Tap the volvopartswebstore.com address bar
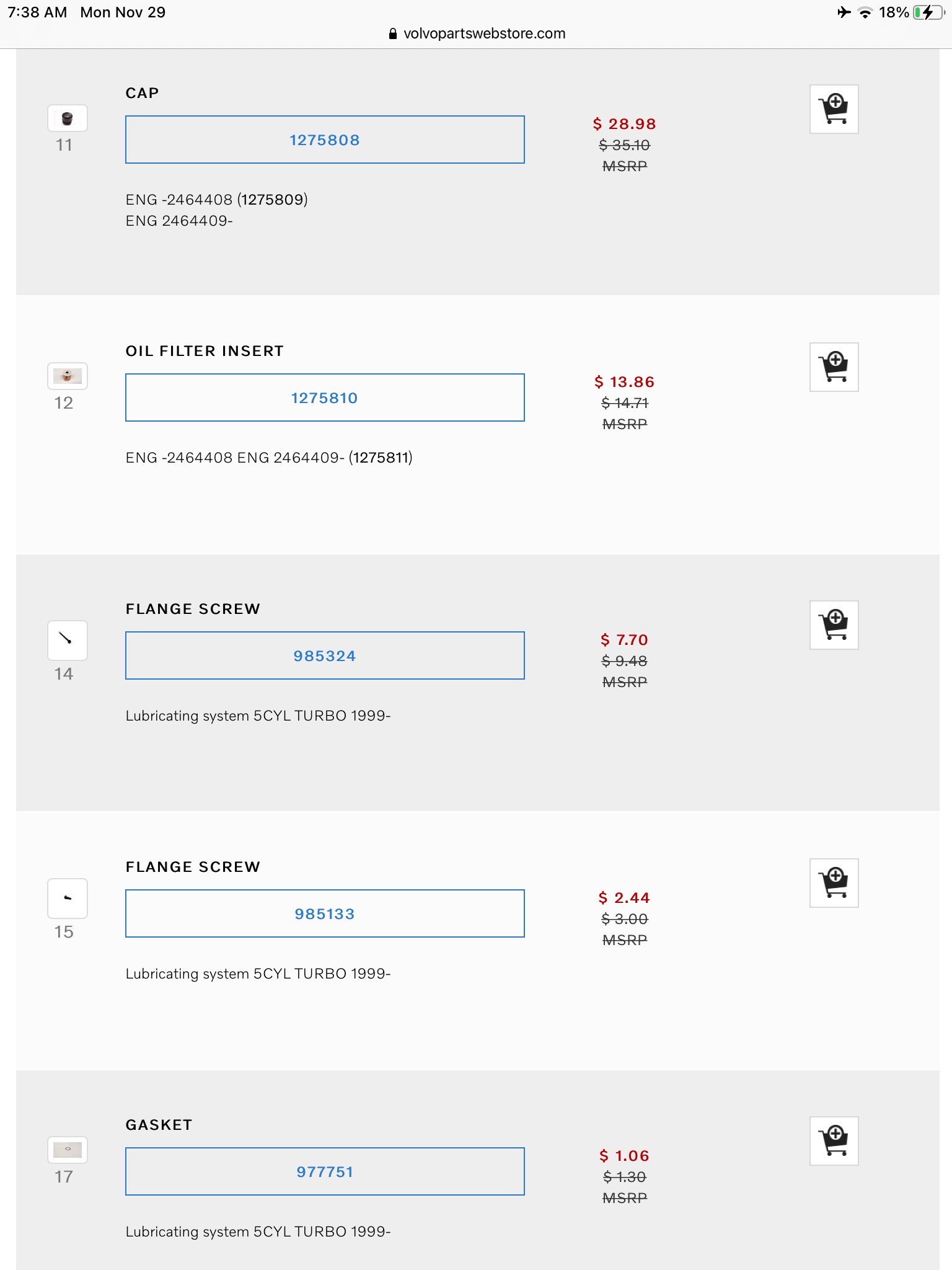The height and width of the screenshot is (1270, 952). coord(483,33)
